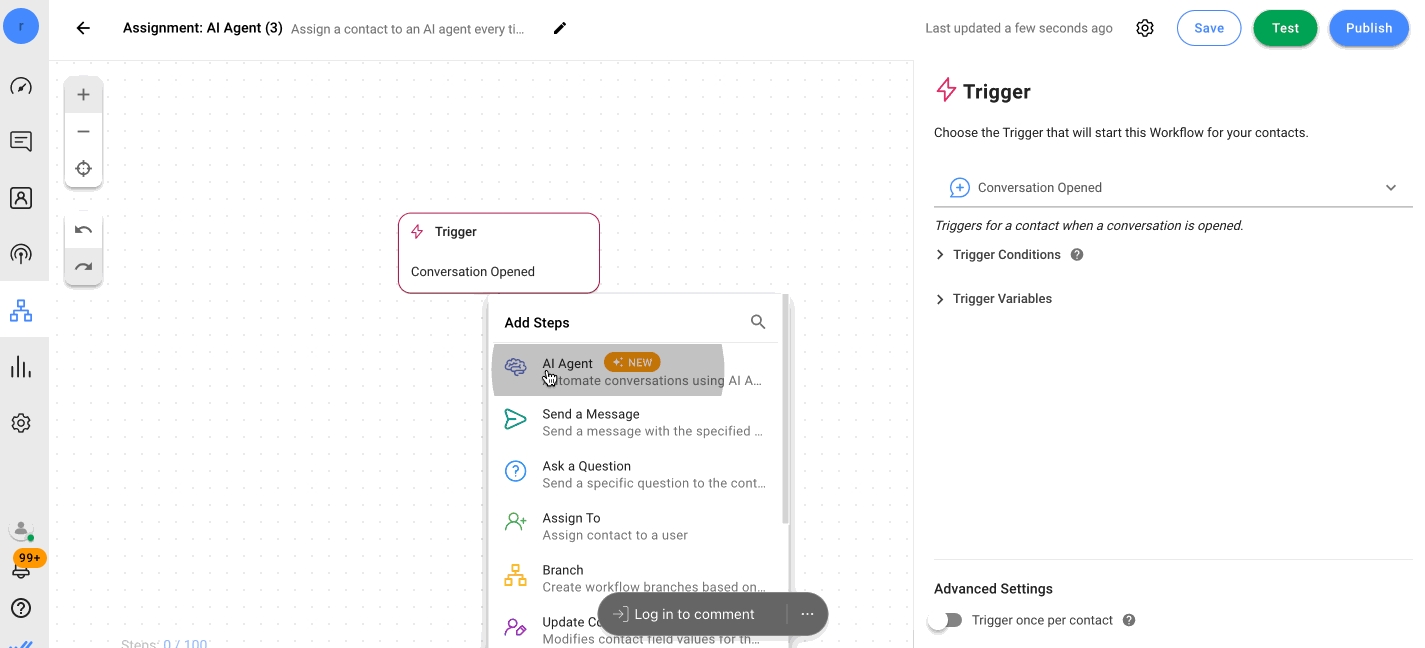Expand Trigger Variables section
1425x648 pixels.
point(1001,299)
